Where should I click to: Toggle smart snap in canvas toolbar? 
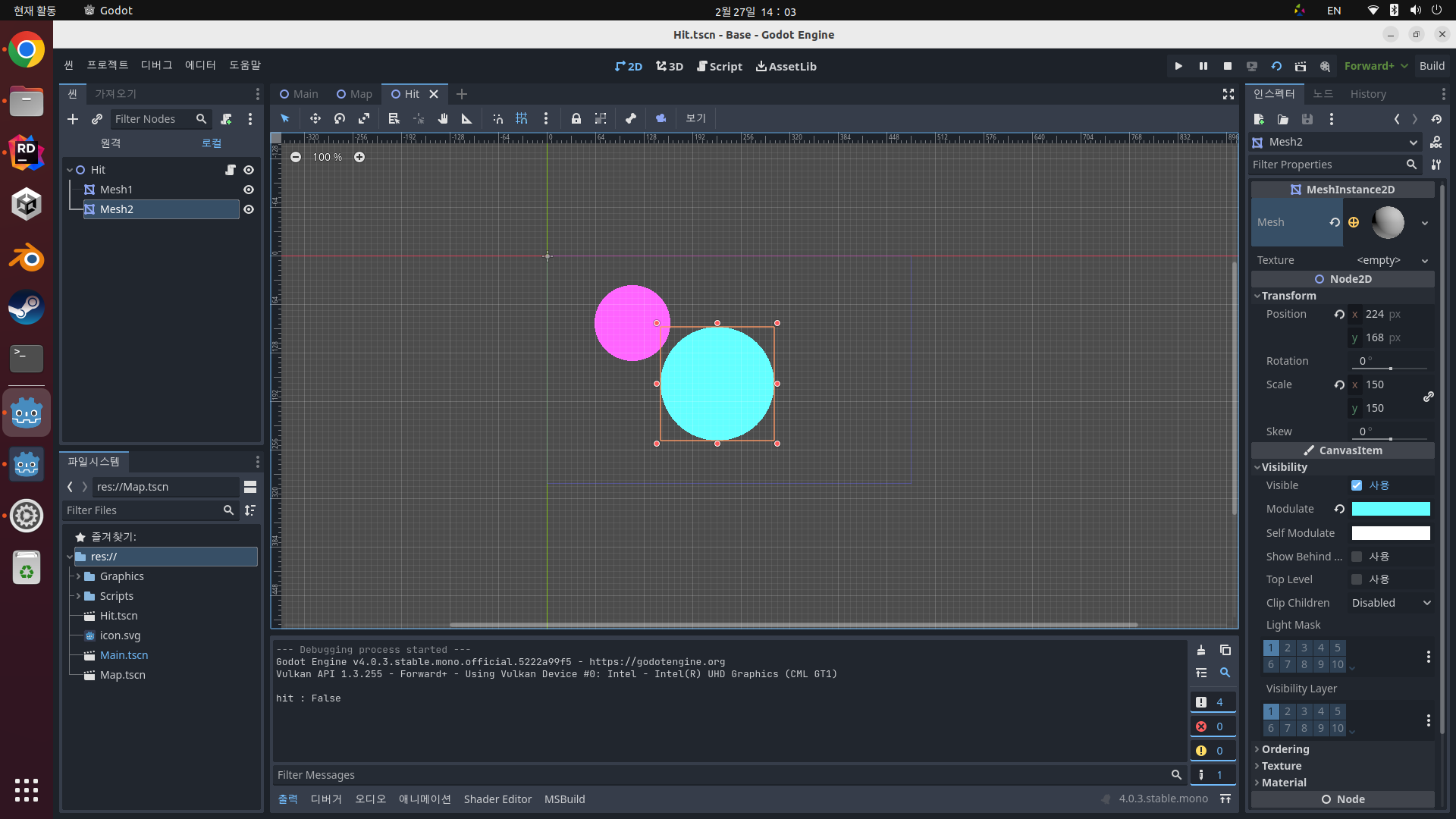pos(497,118)
